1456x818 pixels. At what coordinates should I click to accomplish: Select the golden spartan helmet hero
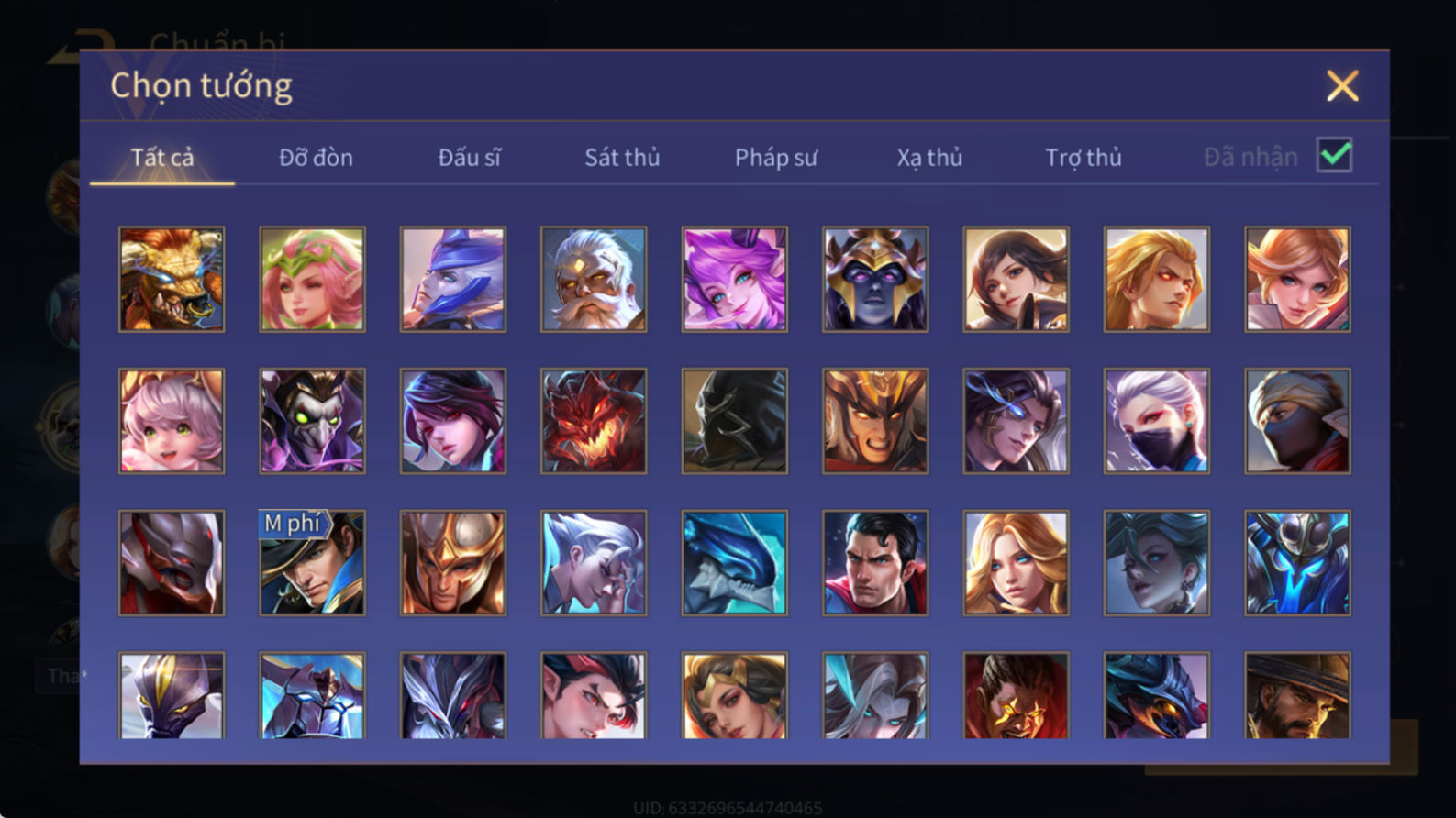[x=453, y=563]
